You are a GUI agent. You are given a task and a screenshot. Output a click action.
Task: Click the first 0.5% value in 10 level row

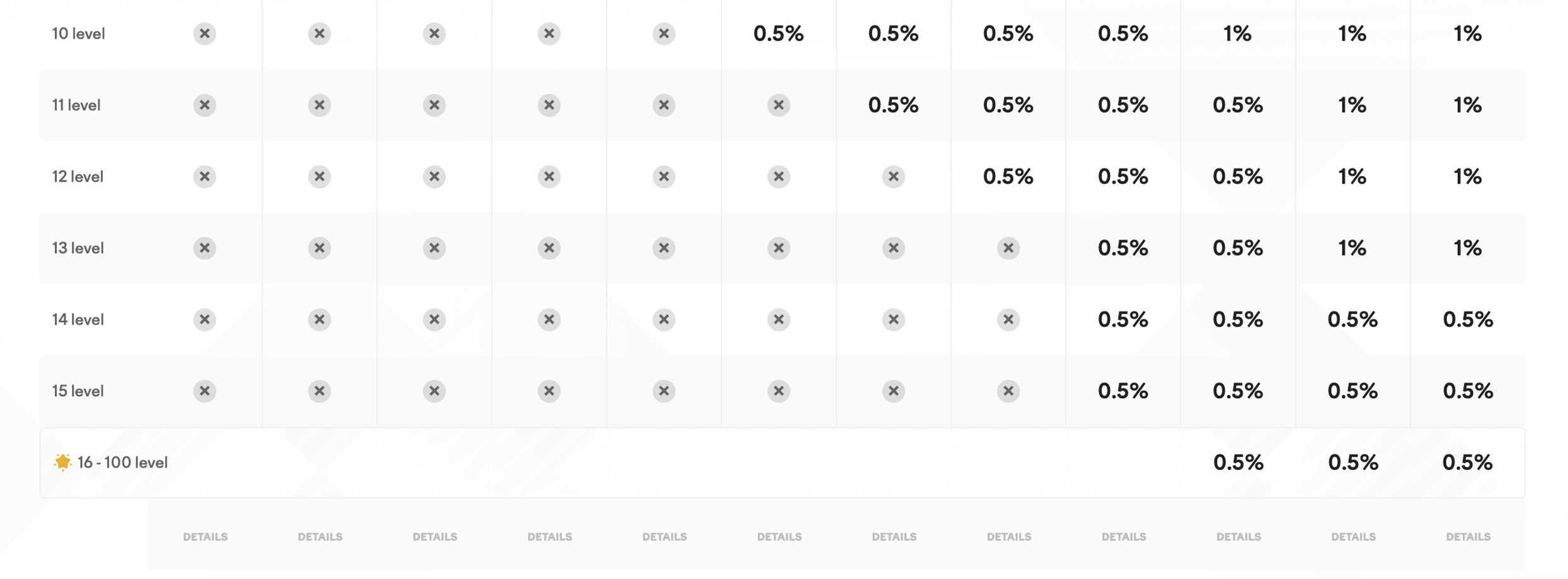point(778,33)
